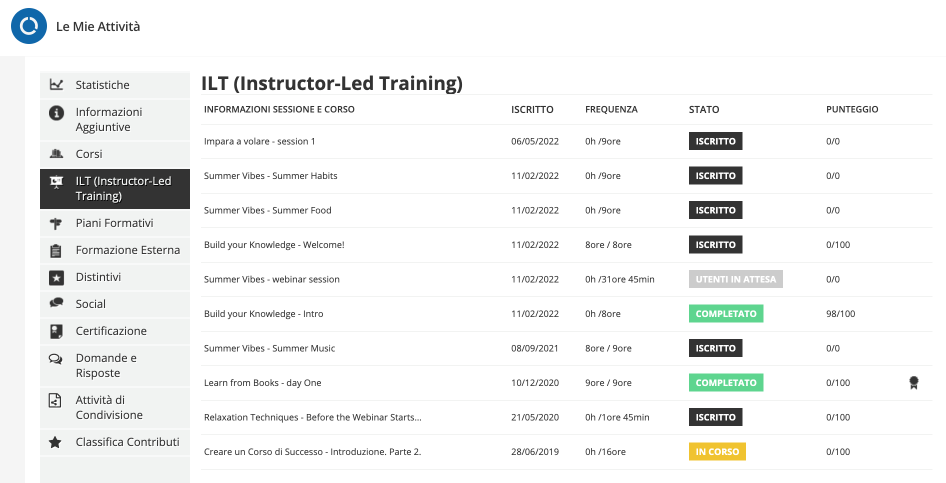This screenshot has width=946, height=483.
Task: Select the Informazioni Aggiuntive info icon
Action: [56, 112]
